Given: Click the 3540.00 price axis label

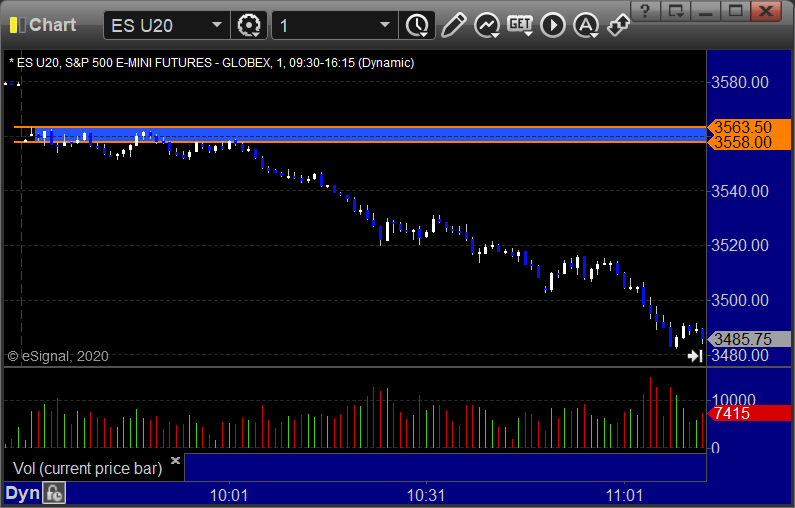Looking at the screenshot, I should (740, 191).
